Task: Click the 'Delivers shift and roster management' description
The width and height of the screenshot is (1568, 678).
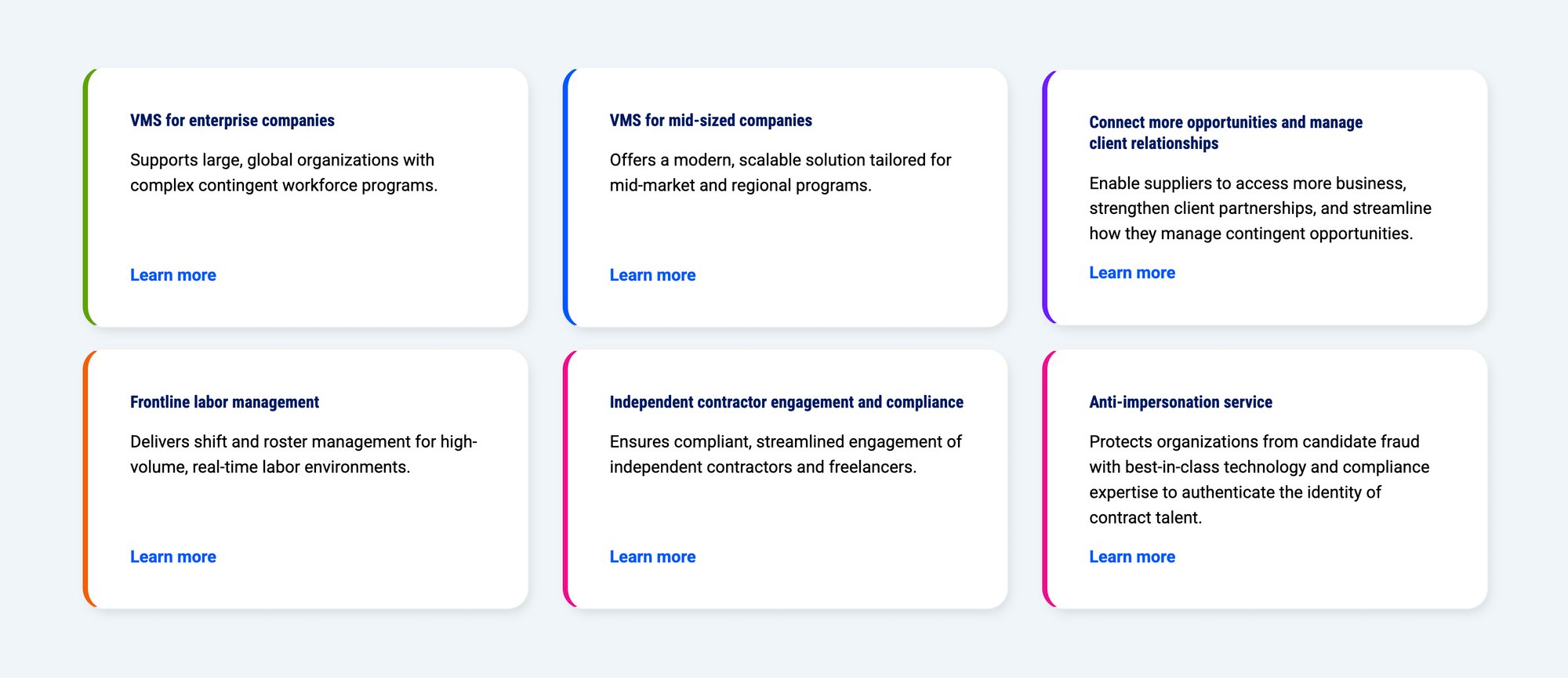Action: 303,454
